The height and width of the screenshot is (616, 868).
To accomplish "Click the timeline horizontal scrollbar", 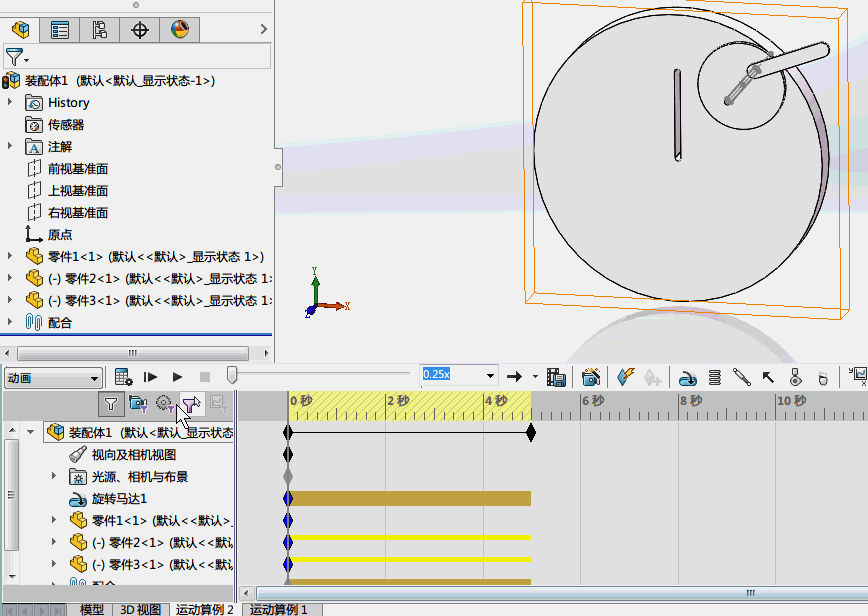I will pos(562,593).
